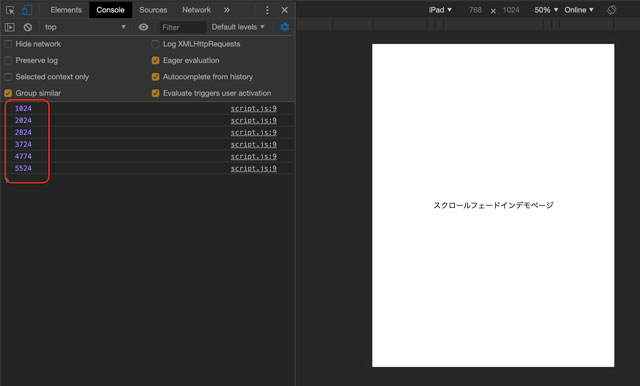Select the Console tab
640x386 pixels.
pos(110,10)
